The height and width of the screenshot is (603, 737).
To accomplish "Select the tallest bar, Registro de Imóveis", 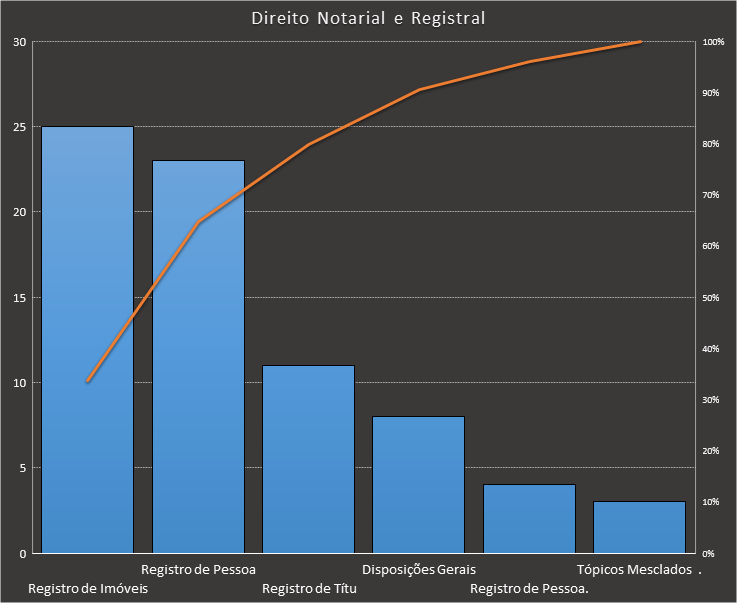I will [x=87, y=340].
